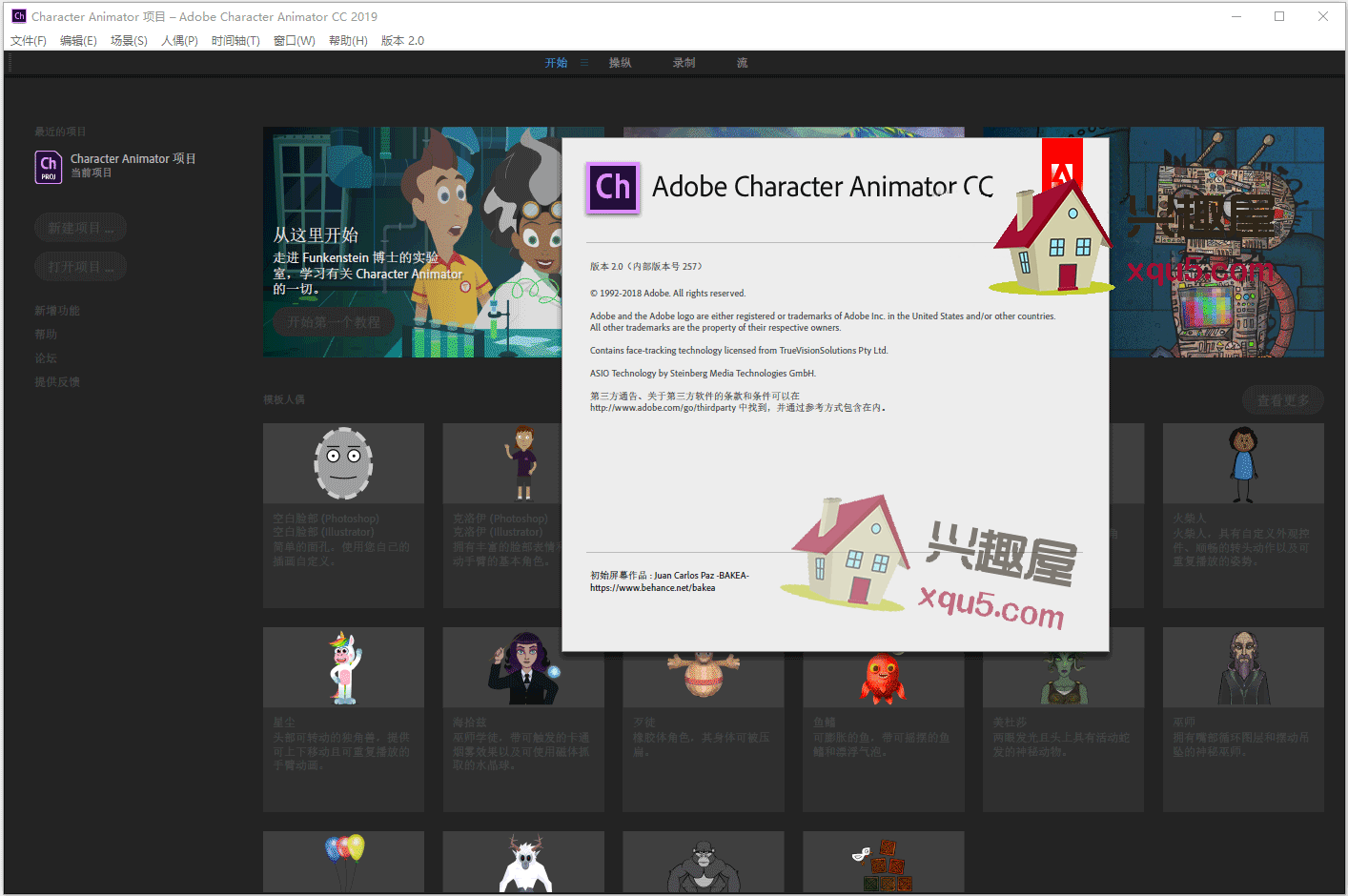The height and width of the screenshot is (896, 1348).
Task: Click the Ch logo in the About dialog
Action: 612,187
